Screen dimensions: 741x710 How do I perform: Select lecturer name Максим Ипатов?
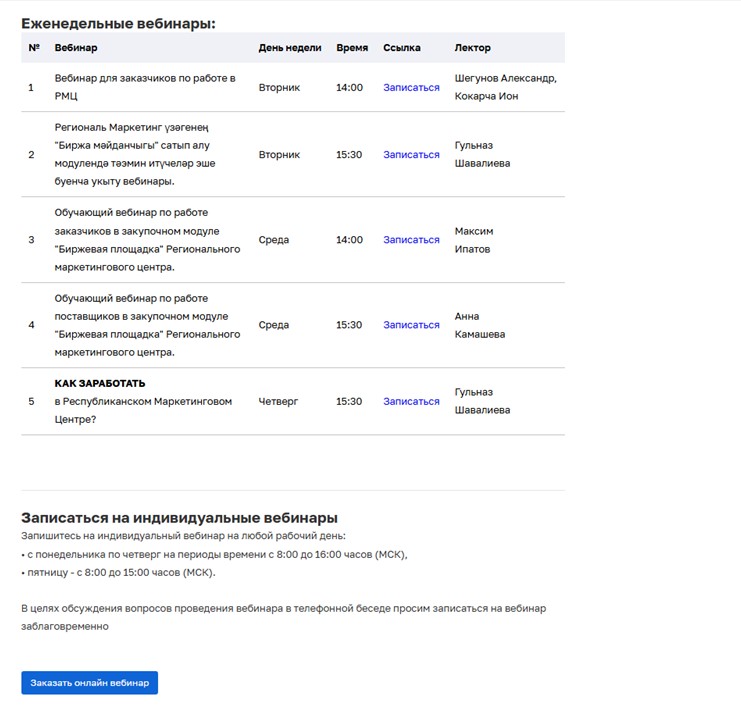[474, 240]
